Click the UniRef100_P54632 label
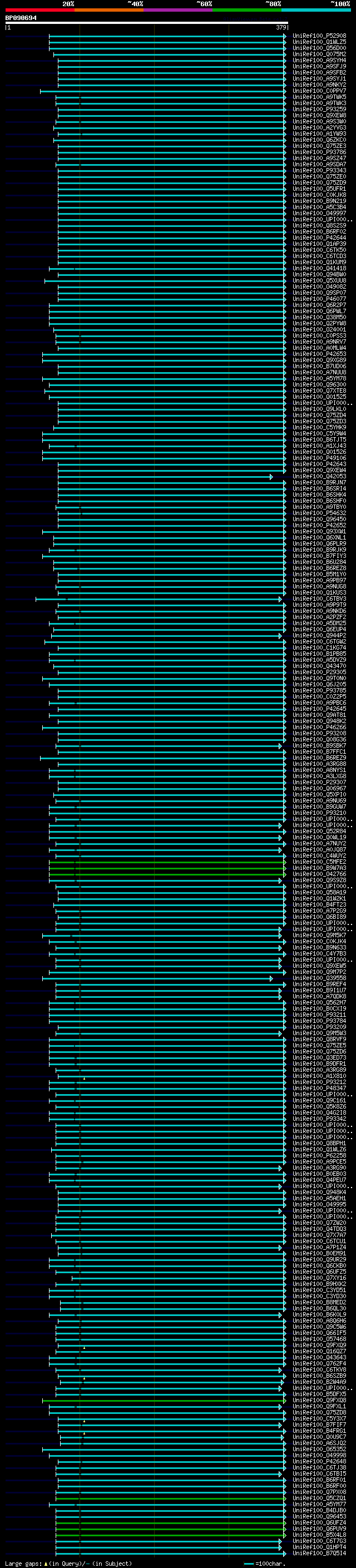 [x=319, y=513]
